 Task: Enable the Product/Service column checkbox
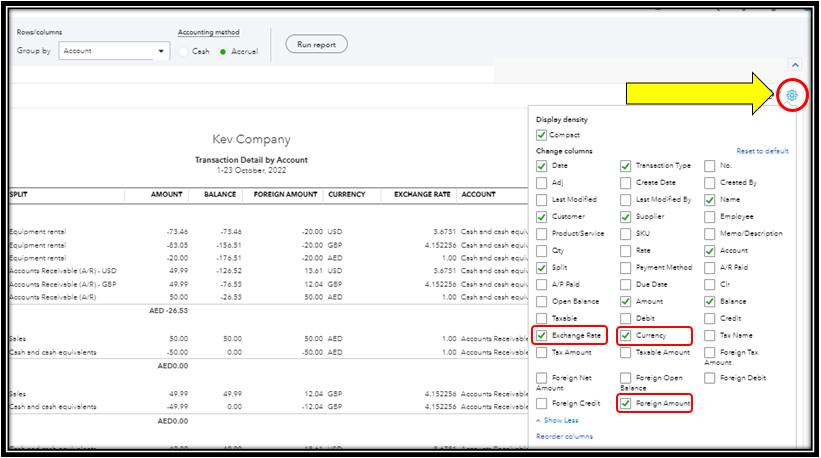(x=541, y=234)
